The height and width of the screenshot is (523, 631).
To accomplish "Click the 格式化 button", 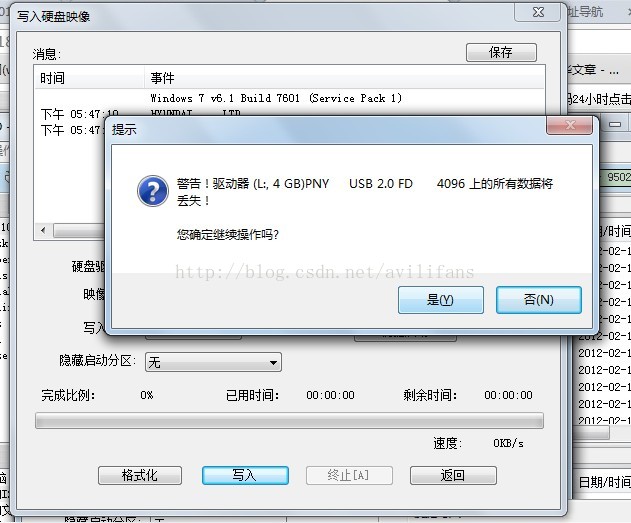I will click(x=140, y=476).
